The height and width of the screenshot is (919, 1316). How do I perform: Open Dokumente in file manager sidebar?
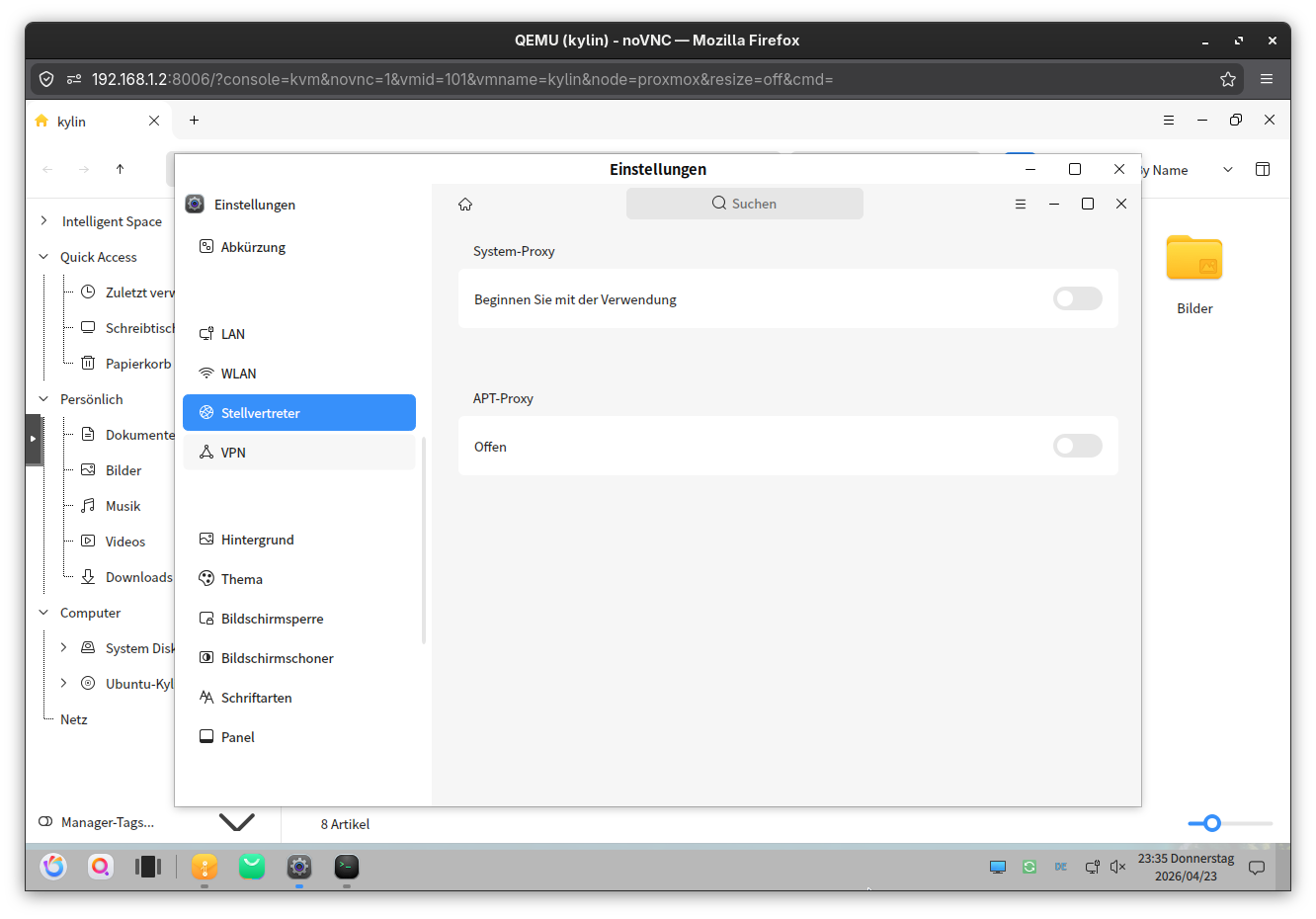click(x=126, y=435)
